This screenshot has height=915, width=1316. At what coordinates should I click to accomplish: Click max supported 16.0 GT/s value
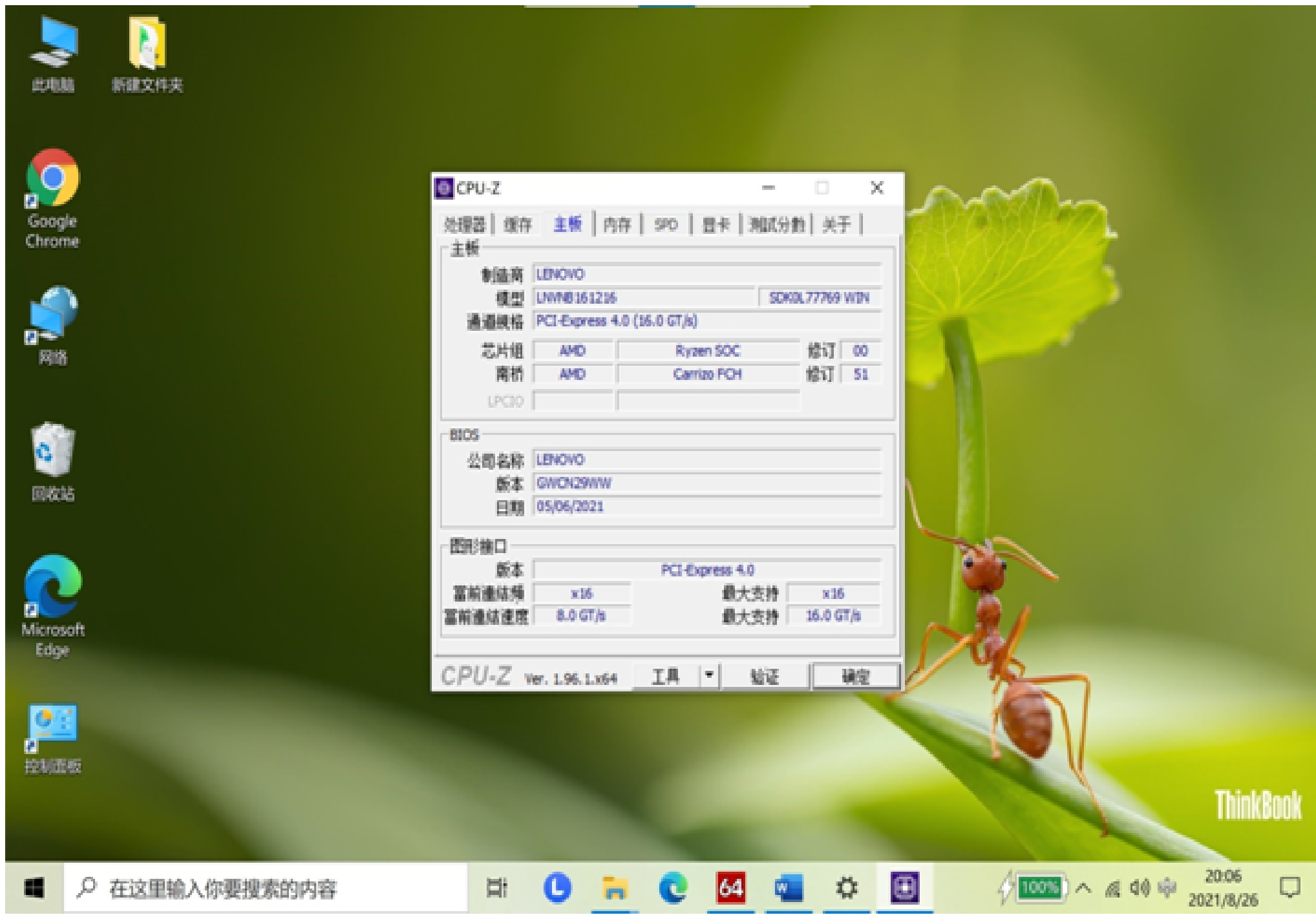point(834,616)
